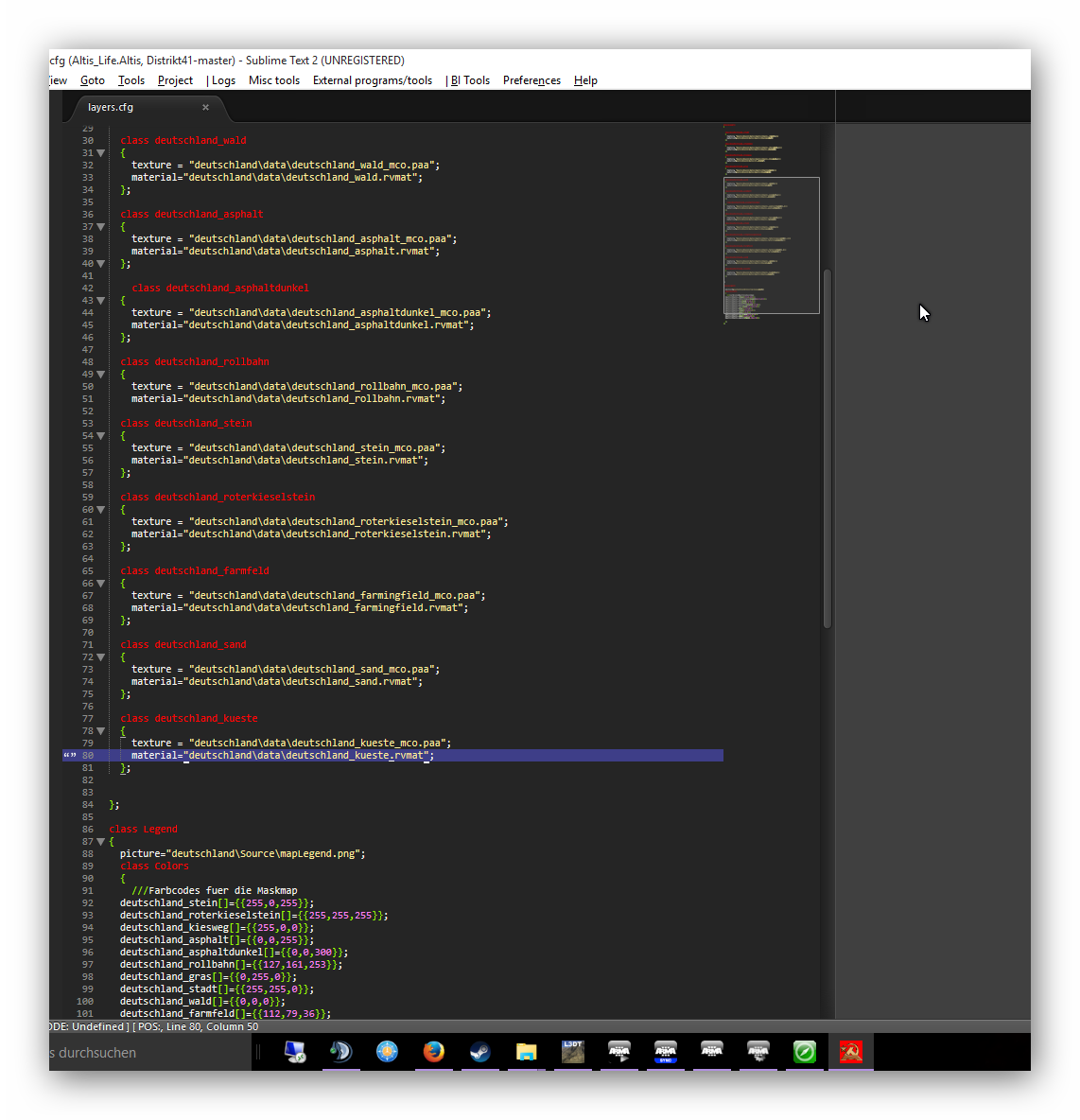Collapse the Legend class fold arrow at line 87

click(x=101, y=842)
